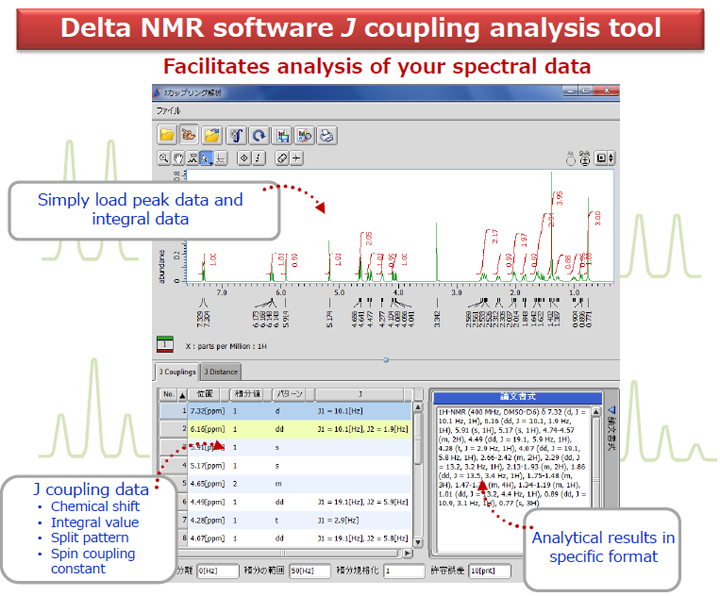Click the 位置 column header

[x=204, y=394]
